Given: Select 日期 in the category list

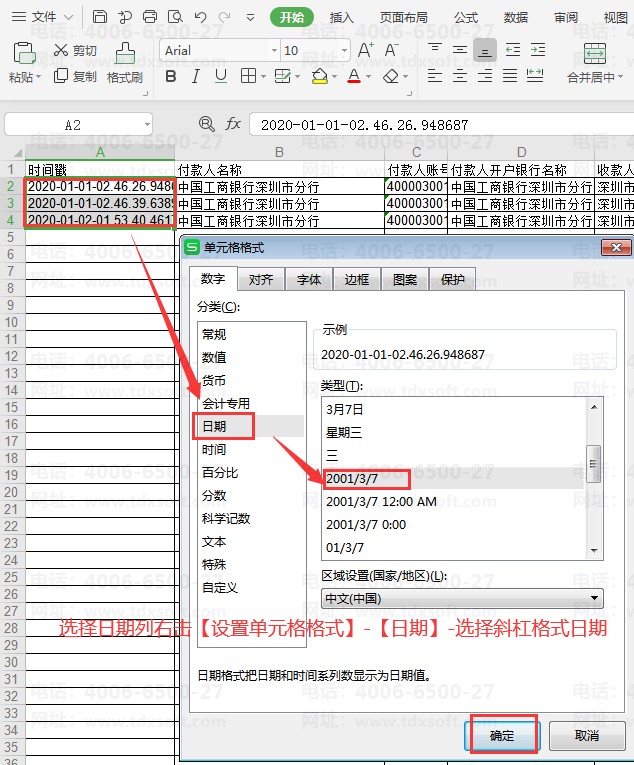Looking at the screenshot, I should 214,426.
